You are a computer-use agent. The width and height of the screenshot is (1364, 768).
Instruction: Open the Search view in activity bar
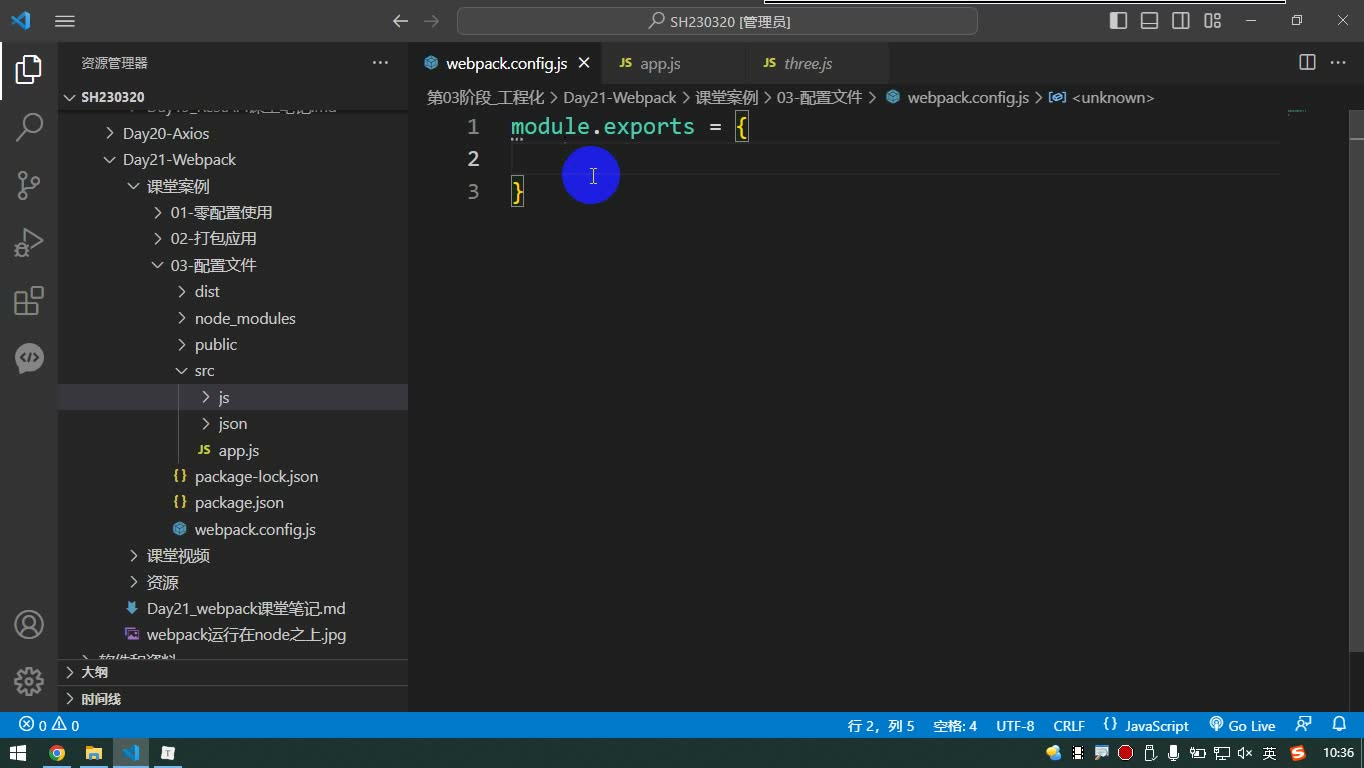coord(29,127)
